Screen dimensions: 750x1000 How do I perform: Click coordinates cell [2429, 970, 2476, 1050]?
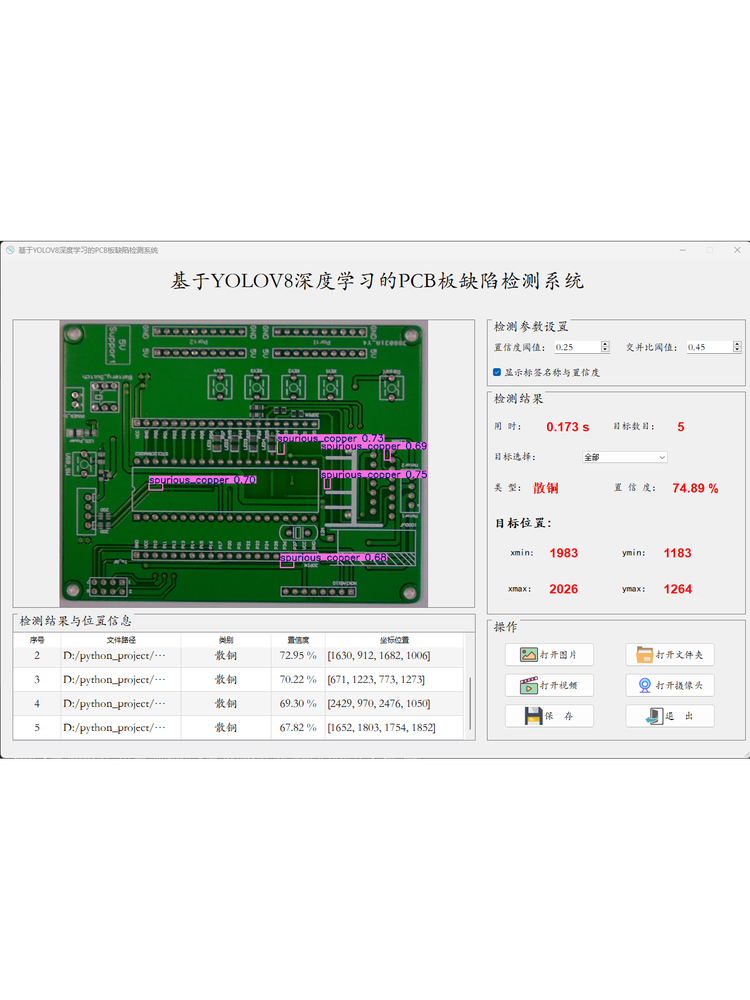(394, 703)
